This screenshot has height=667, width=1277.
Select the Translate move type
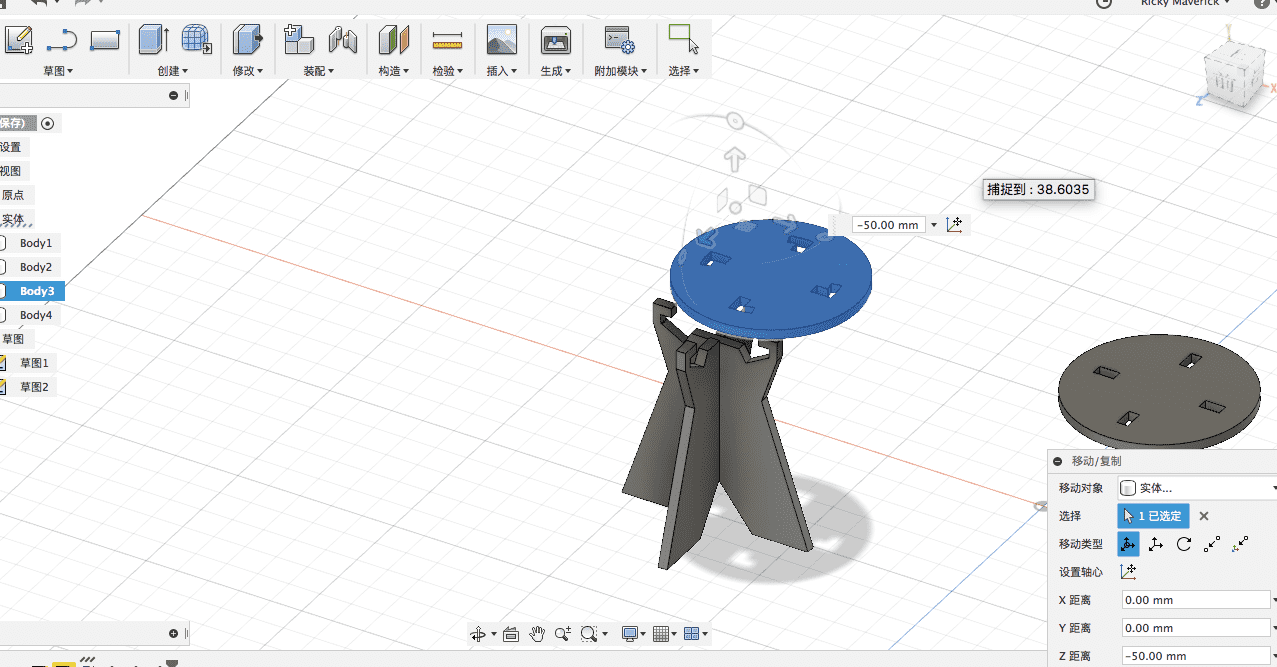(1156, 544)
